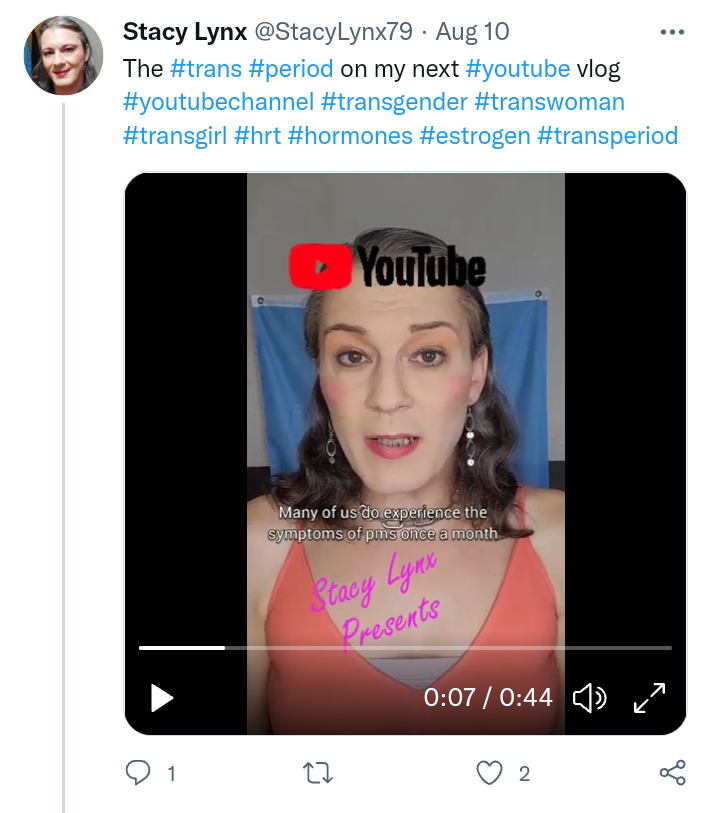
Task: Expand video to fullscreen with arrows icon
Action: (x=649, y=698)
